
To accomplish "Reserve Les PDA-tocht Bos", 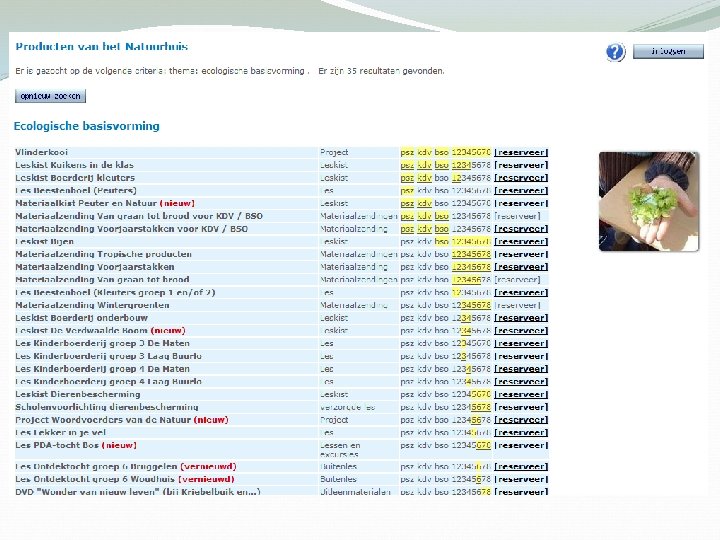I will click(521, 445).
